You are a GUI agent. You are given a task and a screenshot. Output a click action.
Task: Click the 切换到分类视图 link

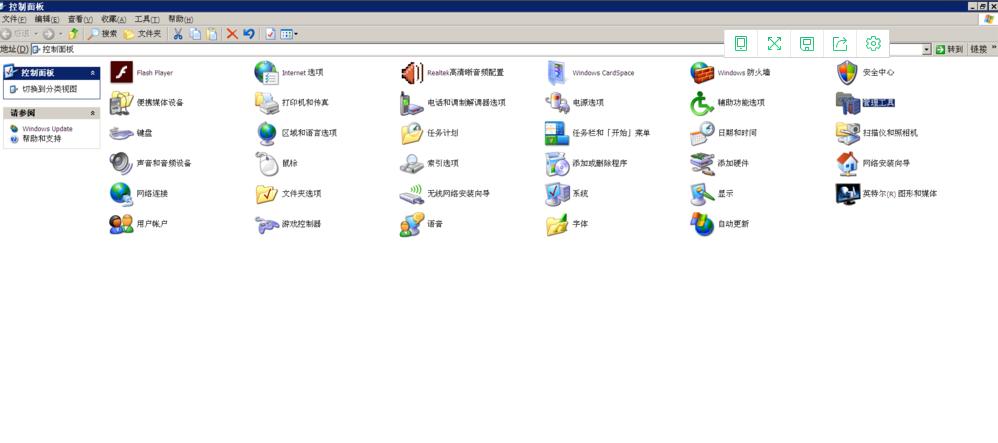click(x=50, y=89)
